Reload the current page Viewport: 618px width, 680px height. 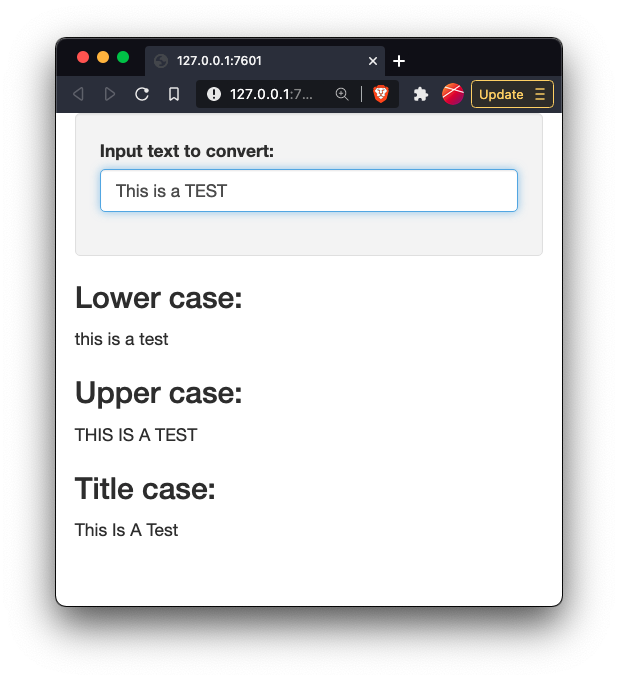click(142, 94)
